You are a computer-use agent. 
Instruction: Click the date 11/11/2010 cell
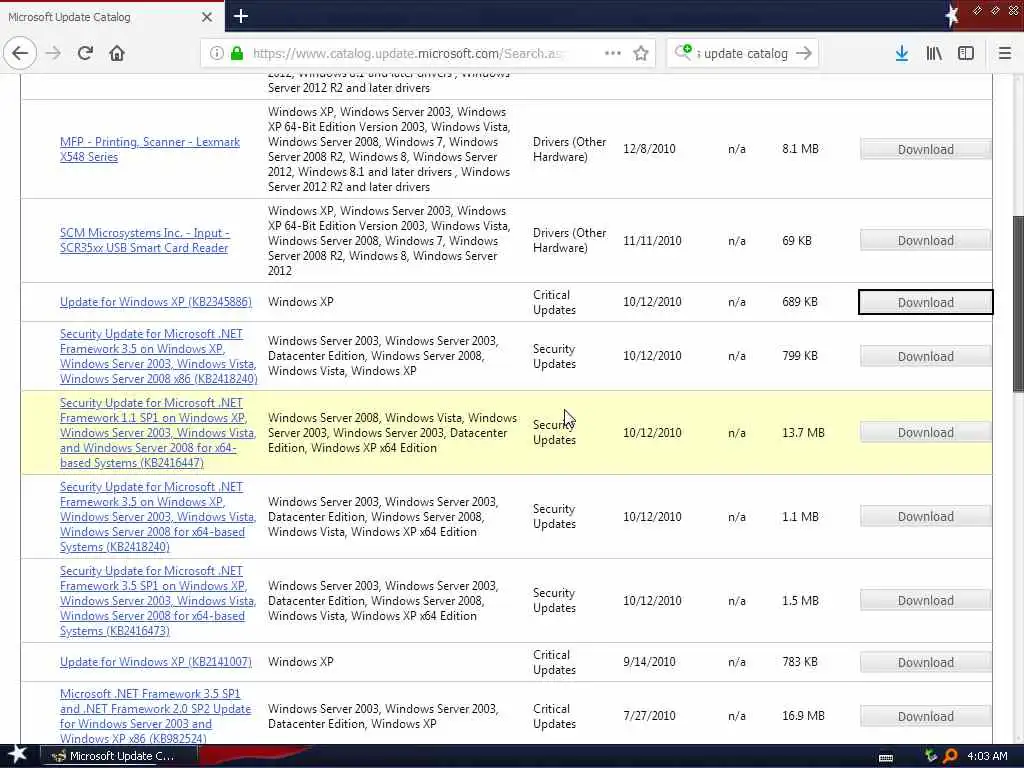point(652,240)
